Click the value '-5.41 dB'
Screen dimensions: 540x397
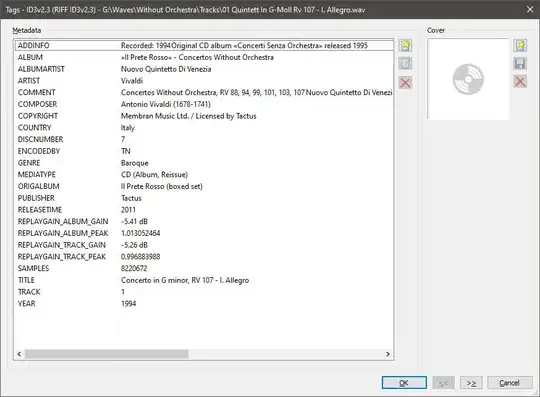coord(134,221)
